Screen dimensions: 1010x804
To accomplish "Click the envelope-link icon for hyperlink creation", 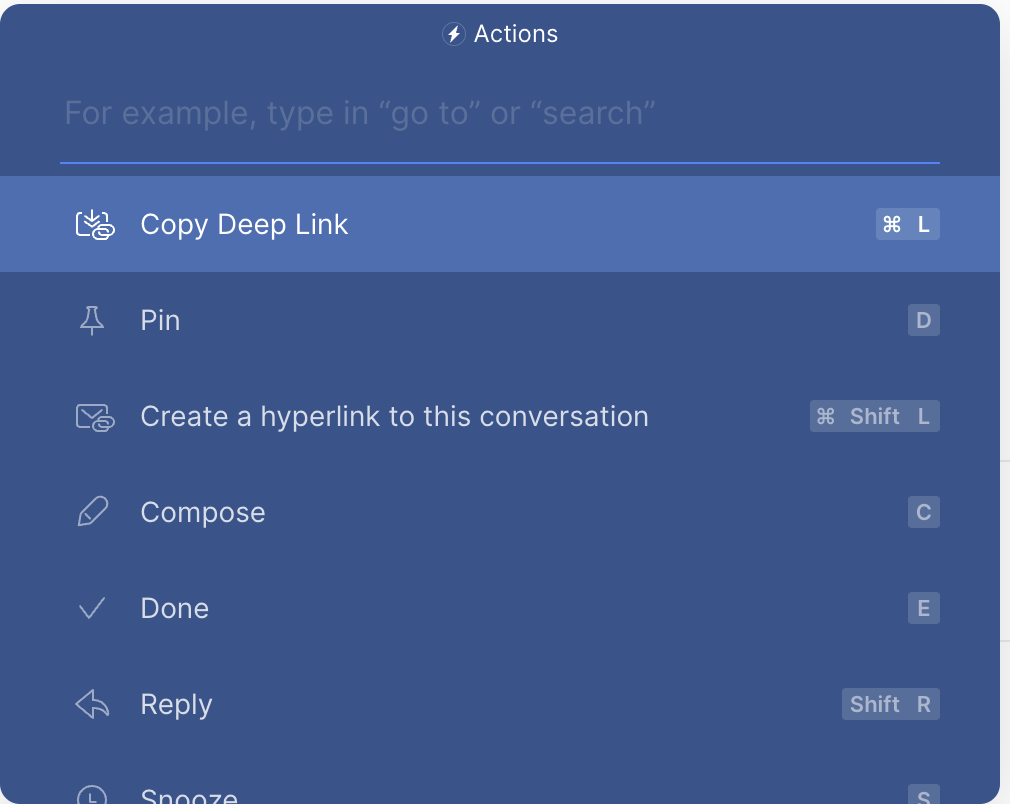I will (95, 417).
